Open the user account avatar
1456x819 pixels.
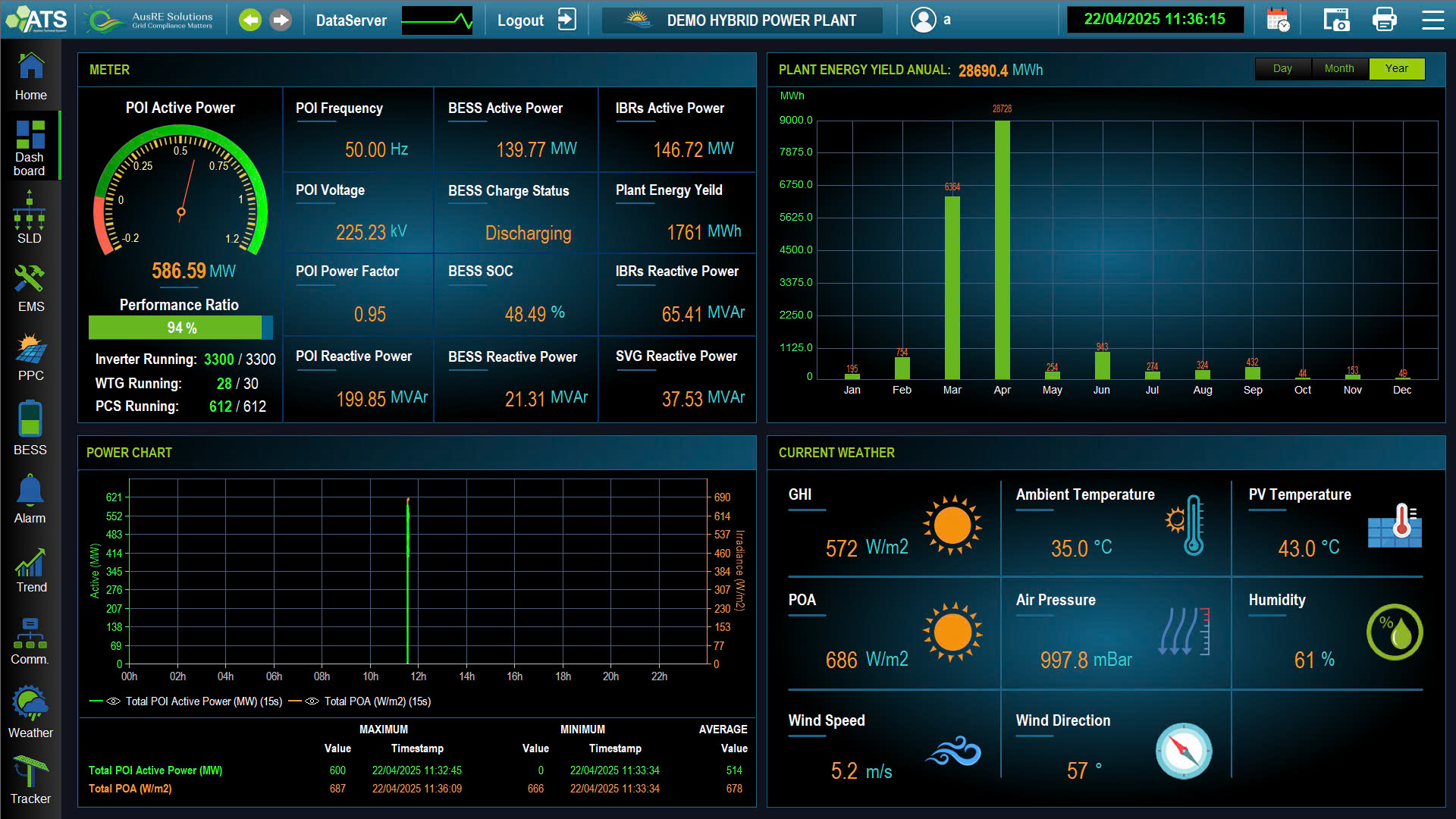924,20
